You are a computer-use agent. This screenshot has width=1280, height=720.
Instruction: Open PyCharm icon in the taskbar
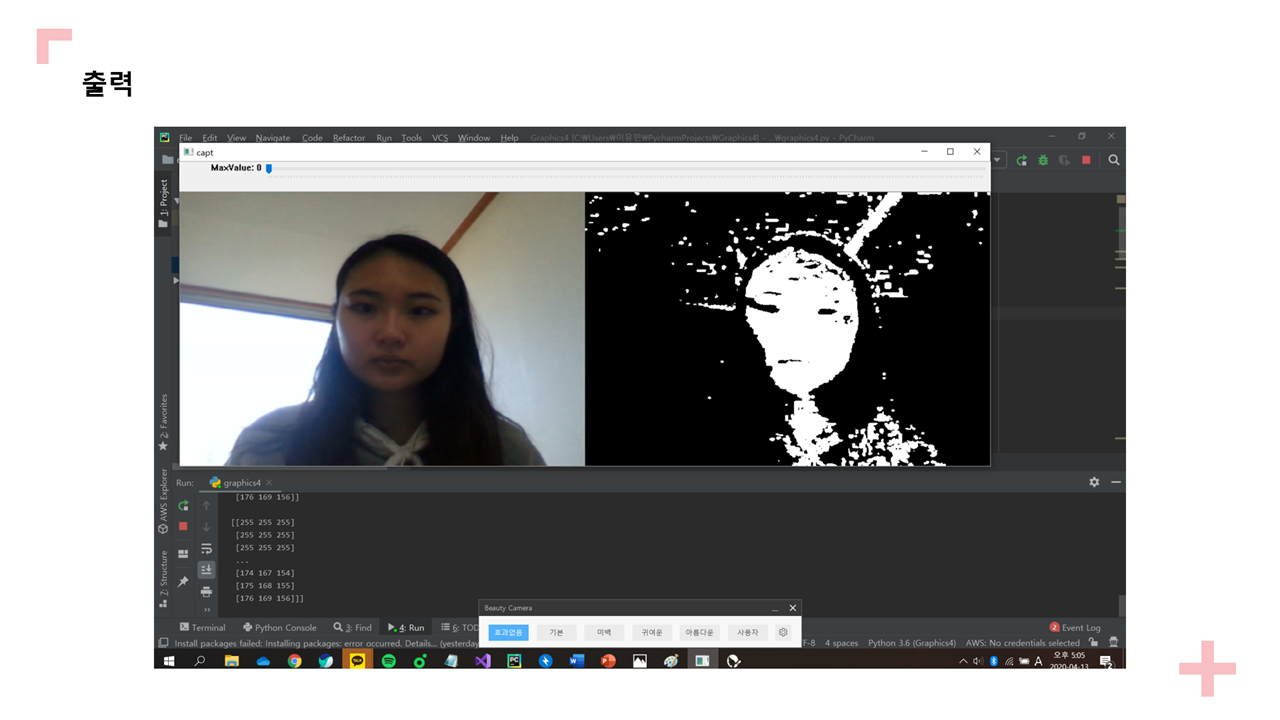pos(514,661)
